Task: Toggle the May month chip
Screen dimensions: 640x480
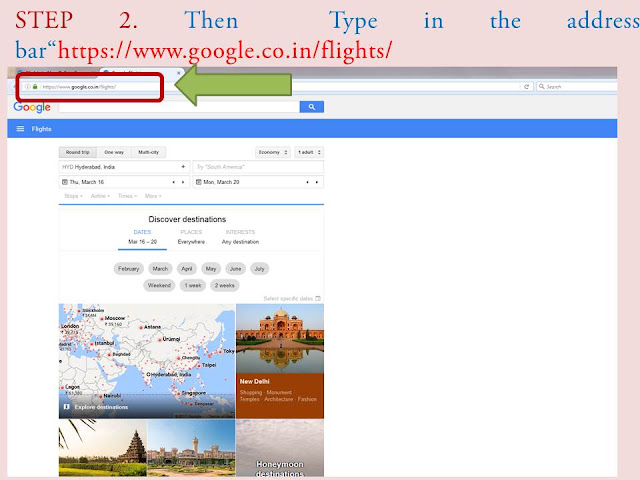Action: point(211,269)
